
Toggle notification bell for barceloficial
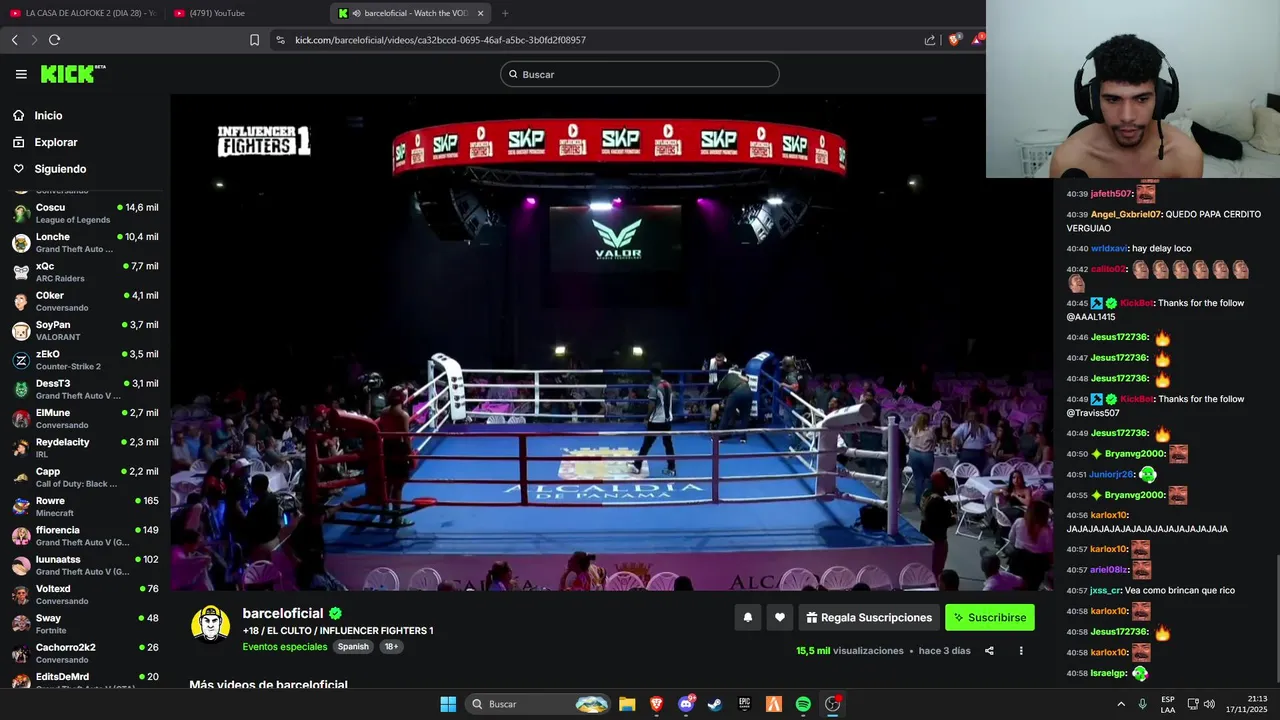pos(747,618)
